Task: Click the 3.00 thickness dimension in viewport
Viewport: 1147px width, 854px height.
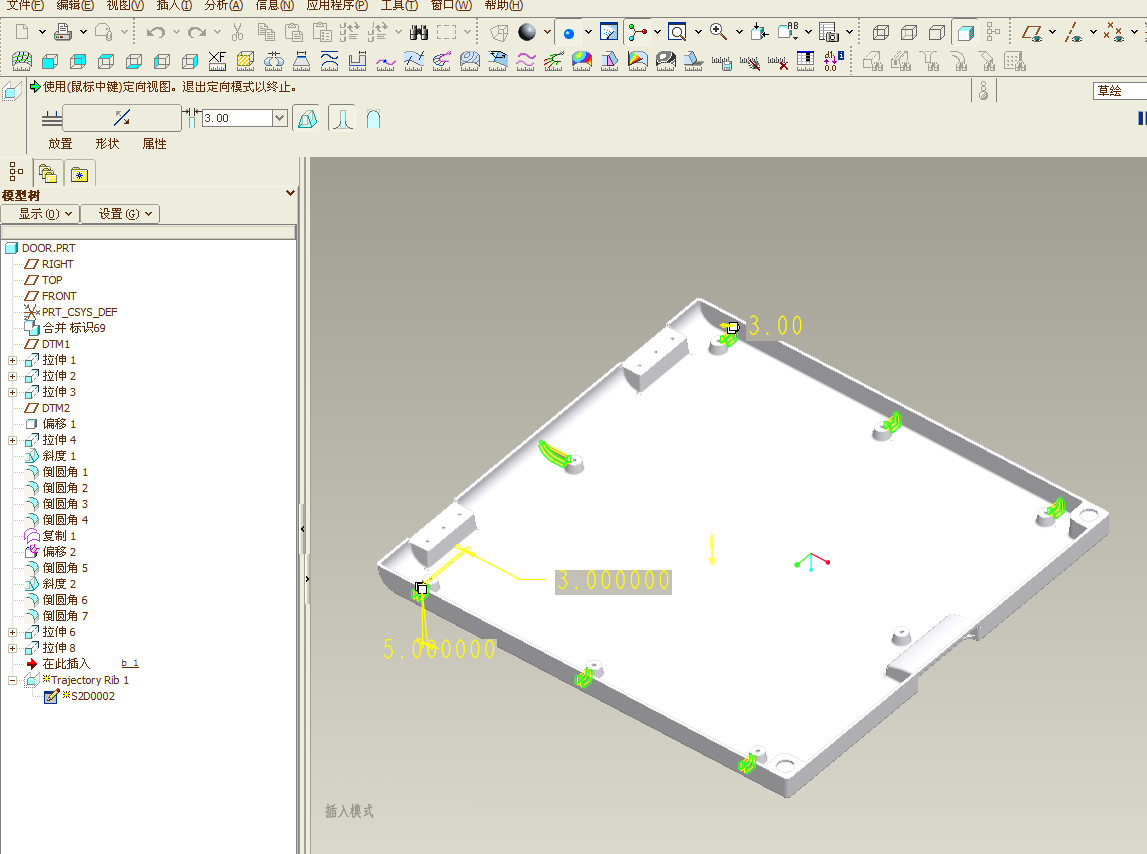Action: point(775,326)
